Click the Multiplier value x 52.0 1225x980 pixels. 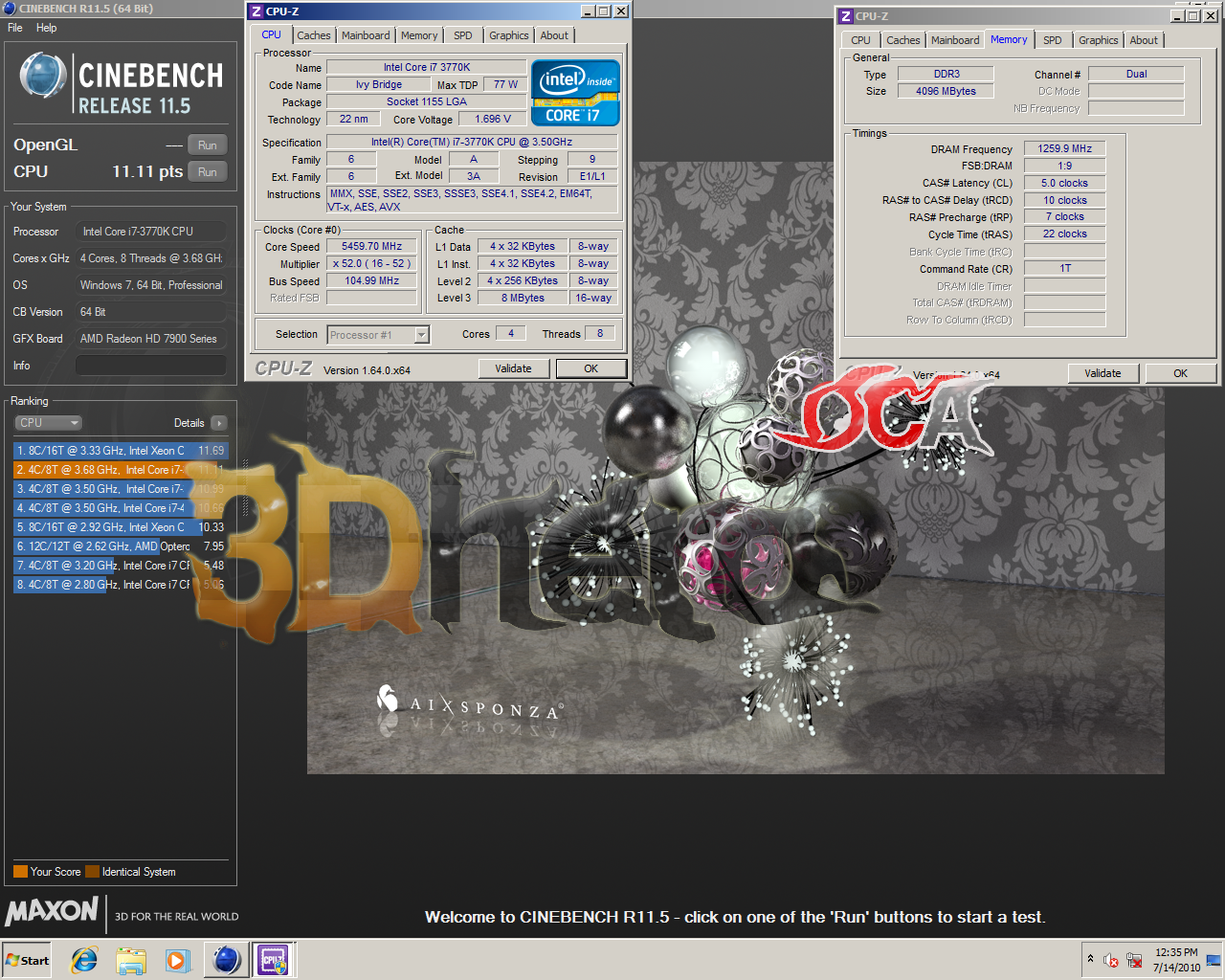click(372, 263)
